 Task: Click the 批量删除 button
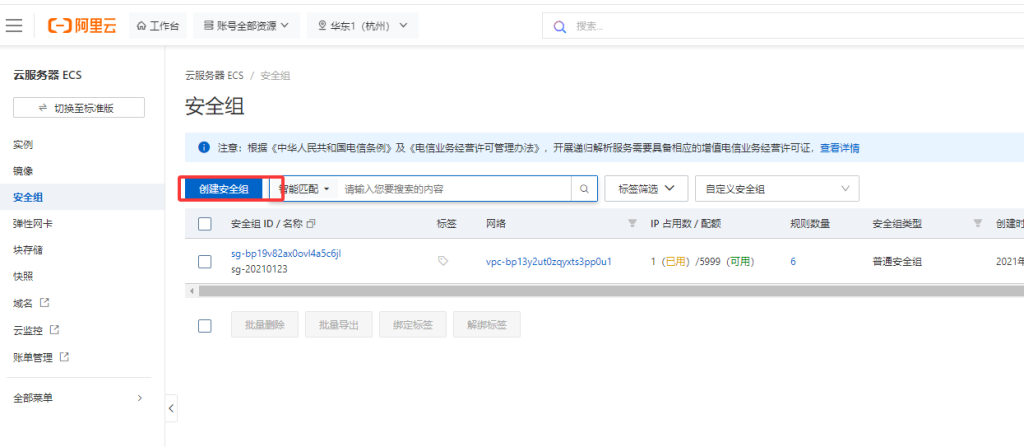pyautogui.click(x=265, y=324)
